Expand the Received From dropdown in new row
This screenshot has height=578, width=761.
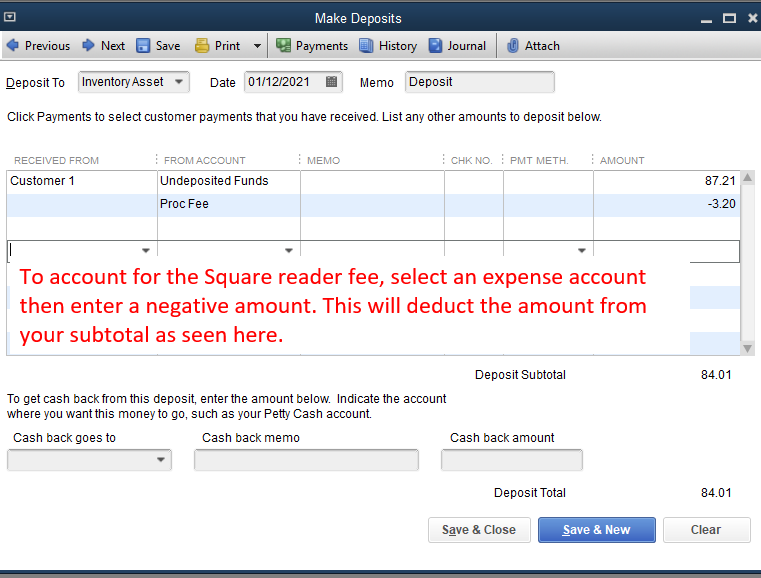point(146,250)
